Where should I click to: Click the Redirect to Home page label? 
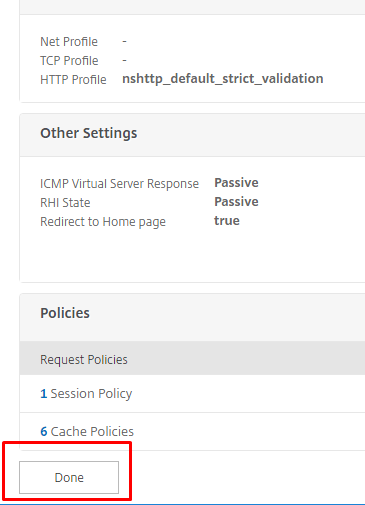[103, 222]
